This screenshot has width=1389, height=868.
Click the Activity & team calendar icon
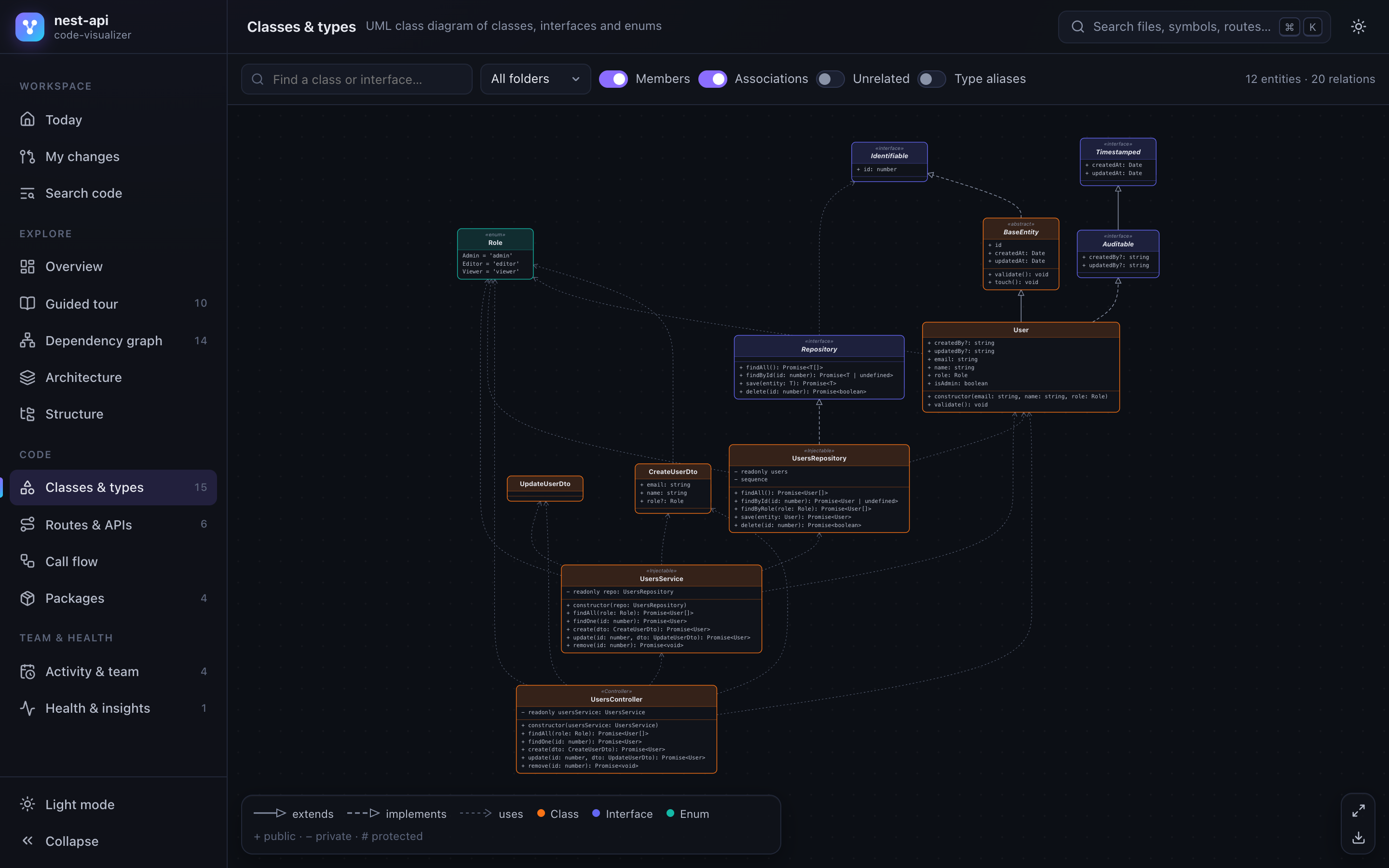pyautogui.click(x=27, y=671)
